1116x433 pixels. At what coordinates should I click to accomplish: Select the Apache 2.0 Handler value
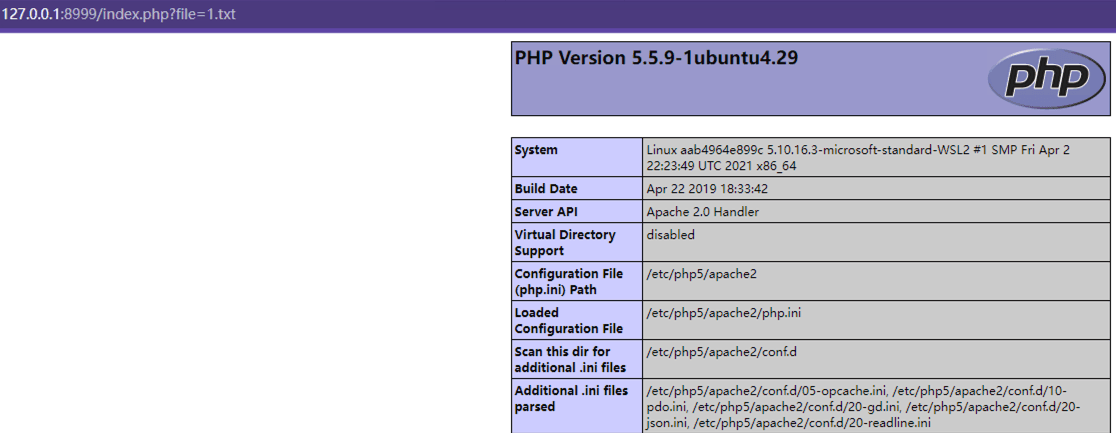(x=702, y=212)
